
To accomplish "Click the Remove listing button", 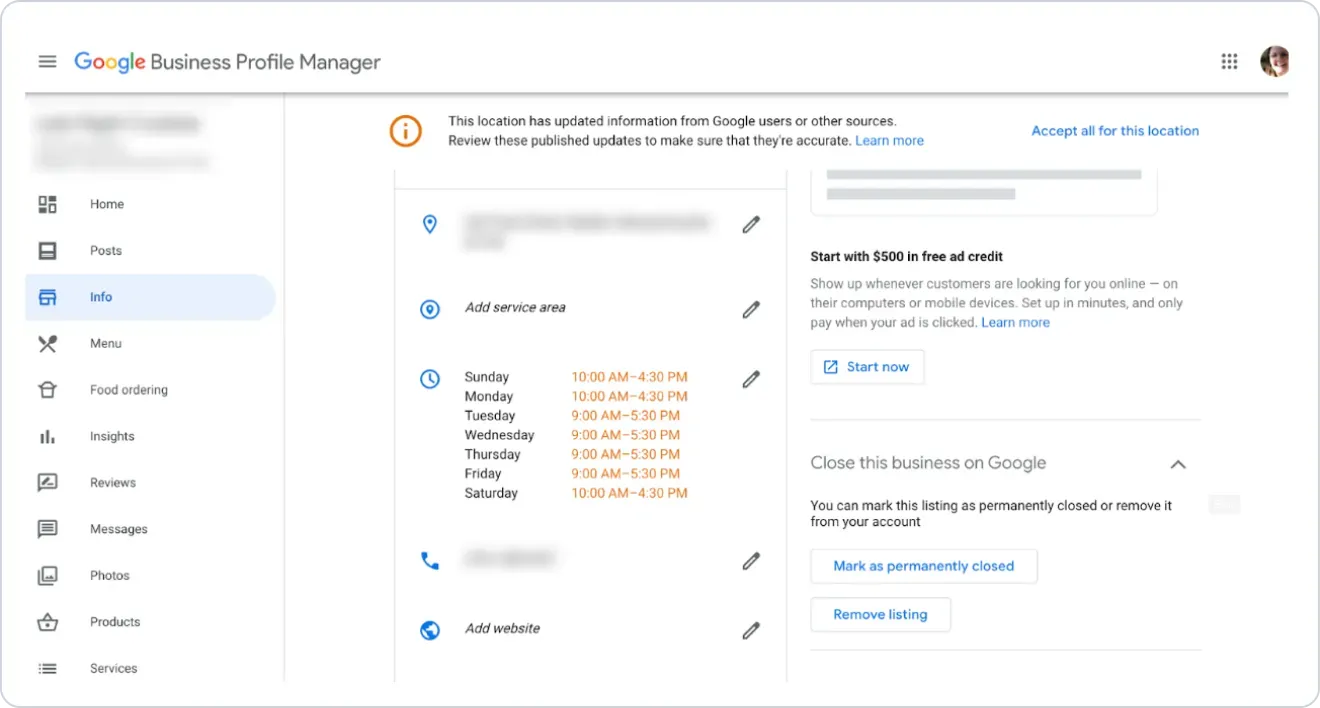I will coord(880,615).
